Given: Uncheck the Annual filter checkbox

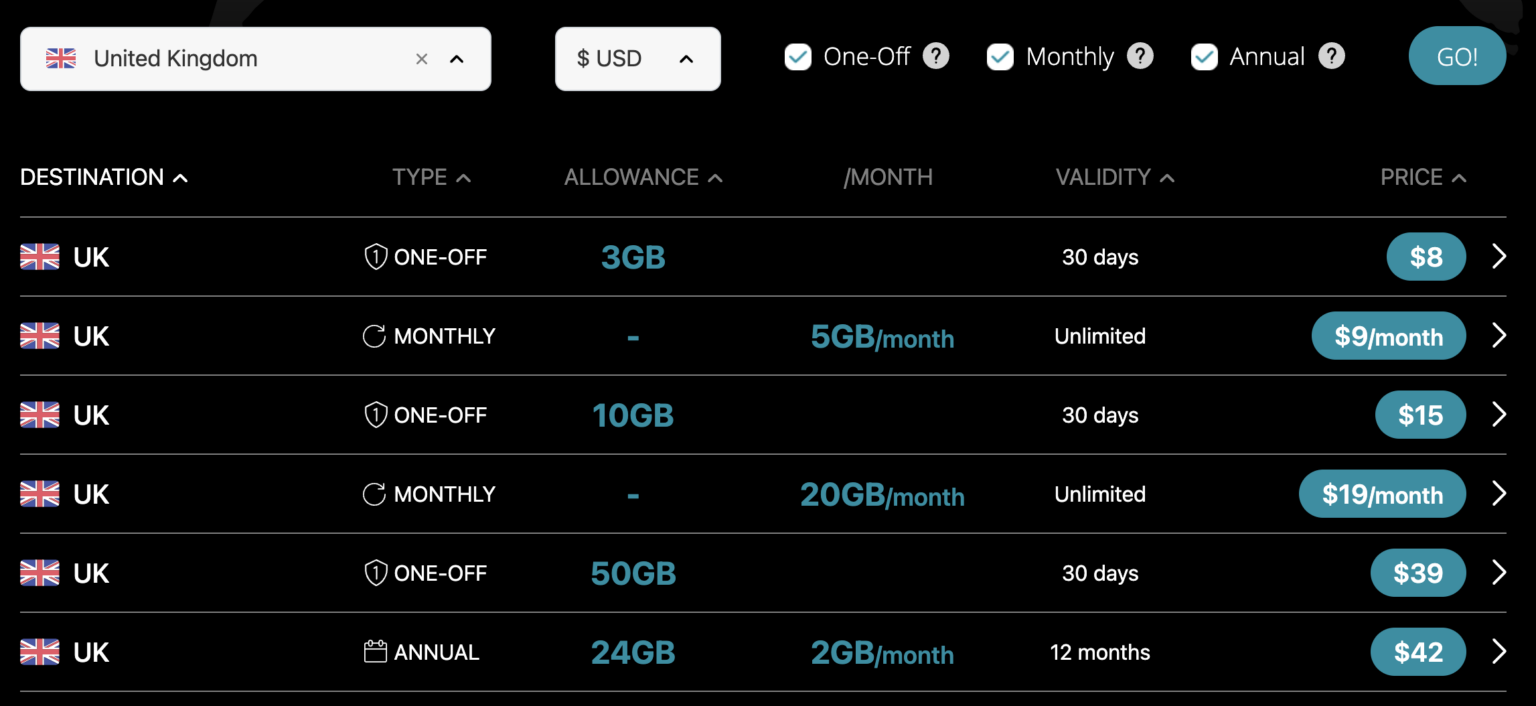Looking at the screenshot, I should (1204, 57).
